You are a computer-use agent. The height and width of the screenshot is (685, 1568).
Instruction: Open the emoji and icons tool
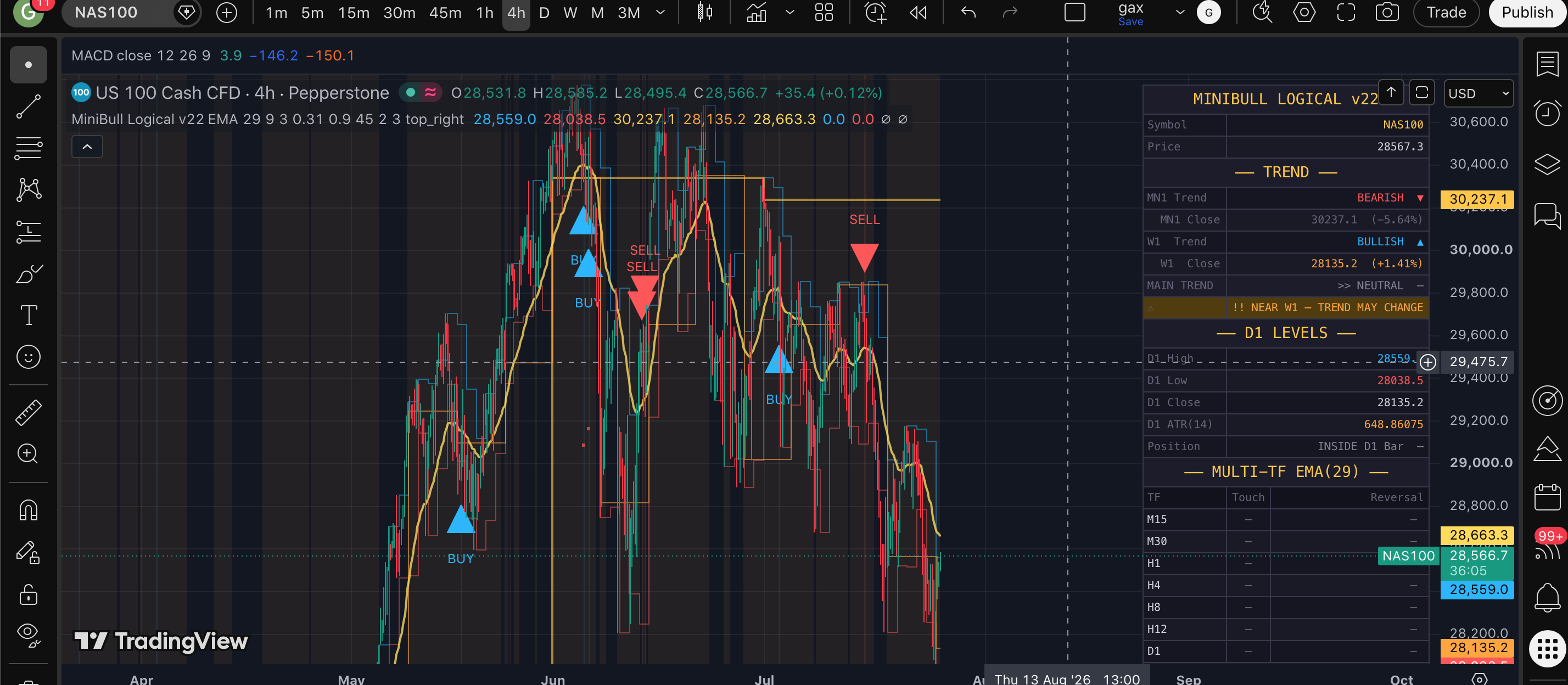click(x=28, y=356)
